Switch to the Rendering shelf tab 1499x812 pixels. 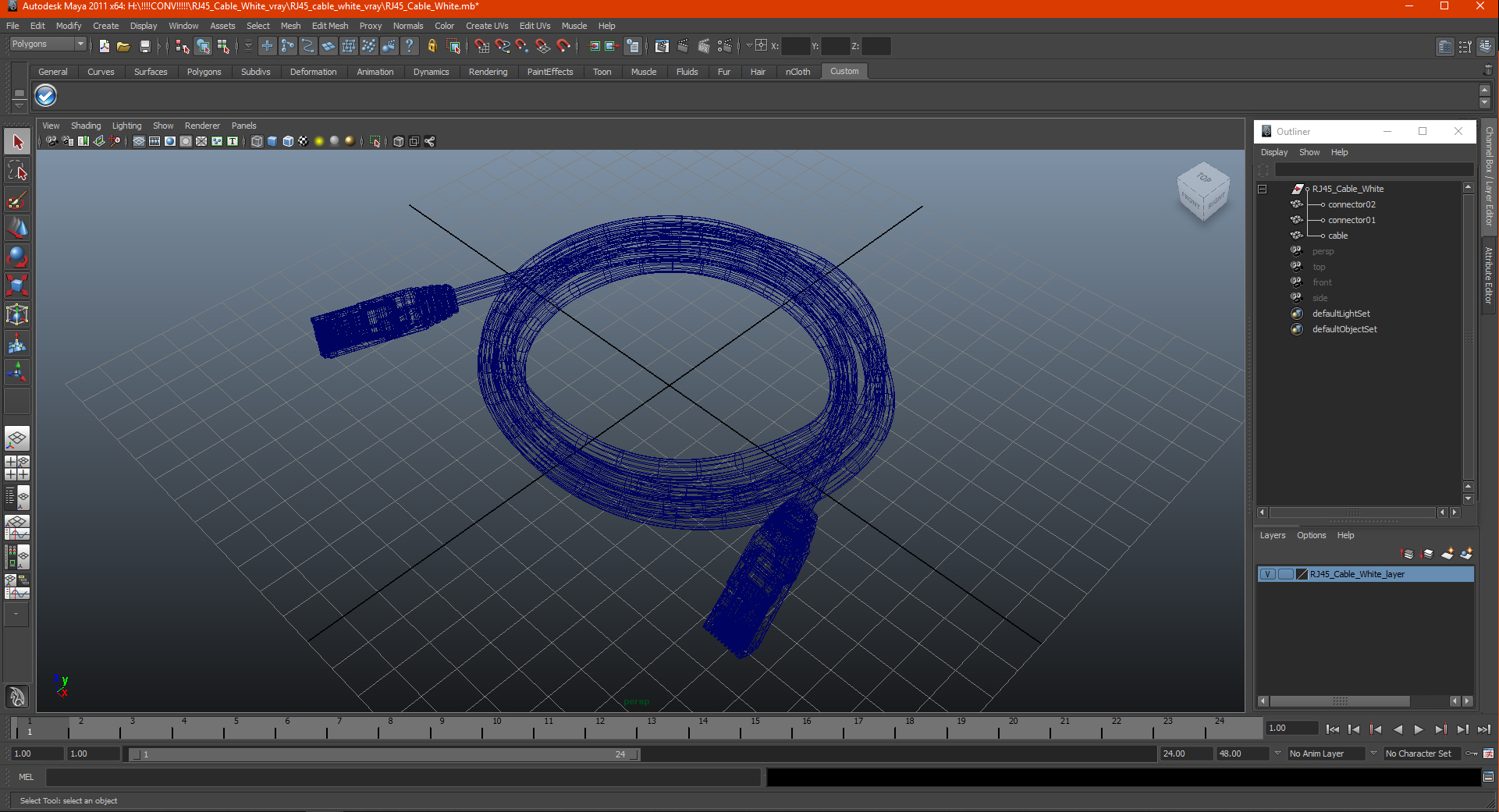(488, 72)
